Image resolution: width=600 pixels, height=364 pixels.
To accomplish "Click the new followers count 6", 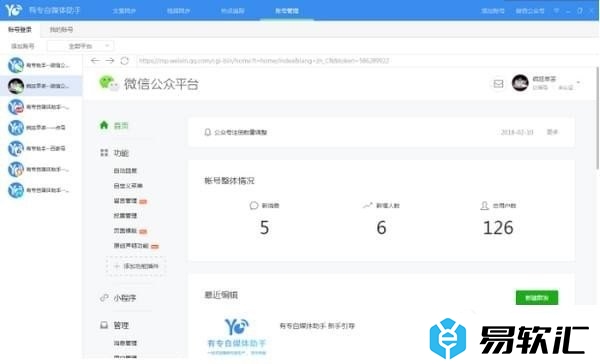I will (382, 228).
